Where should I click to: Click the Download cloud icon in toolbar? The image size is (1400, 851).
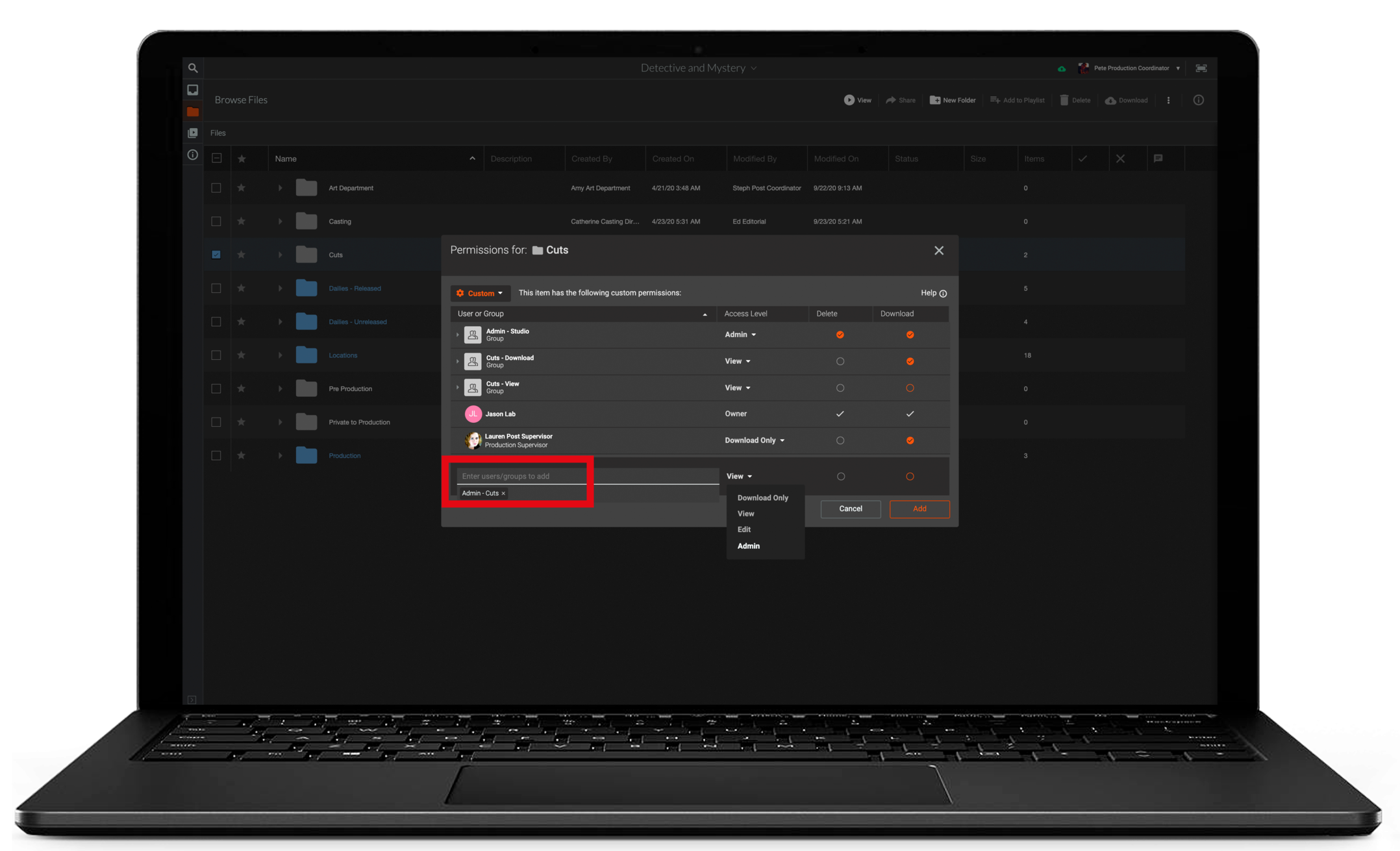pos(1110,100)
